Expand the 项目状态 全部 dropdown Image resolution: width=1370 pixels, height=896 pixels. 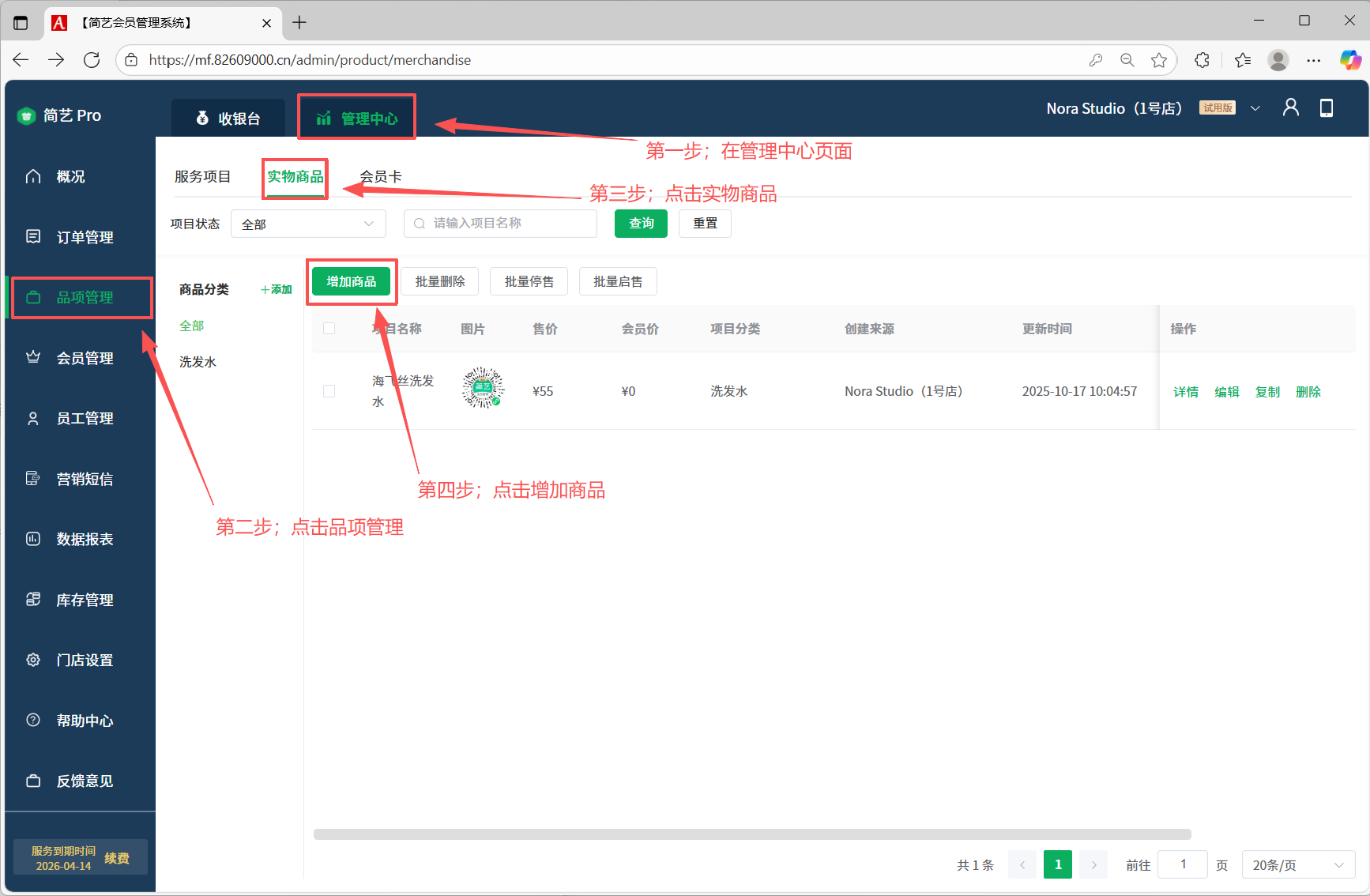point(308,224)
